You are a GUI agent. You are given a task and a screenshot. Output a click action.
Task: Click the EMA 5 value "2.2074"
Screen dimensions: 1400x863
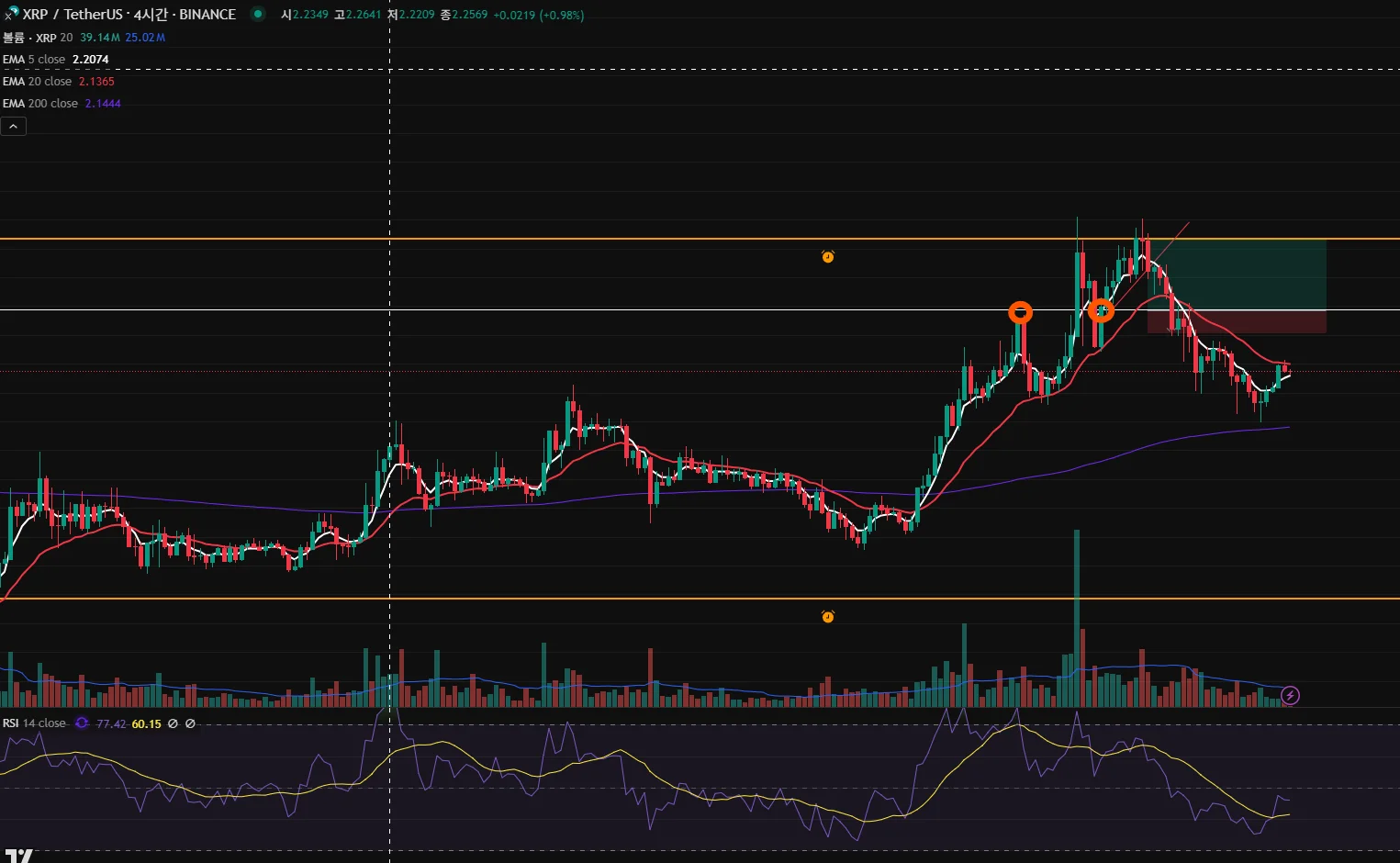point(91,60)
